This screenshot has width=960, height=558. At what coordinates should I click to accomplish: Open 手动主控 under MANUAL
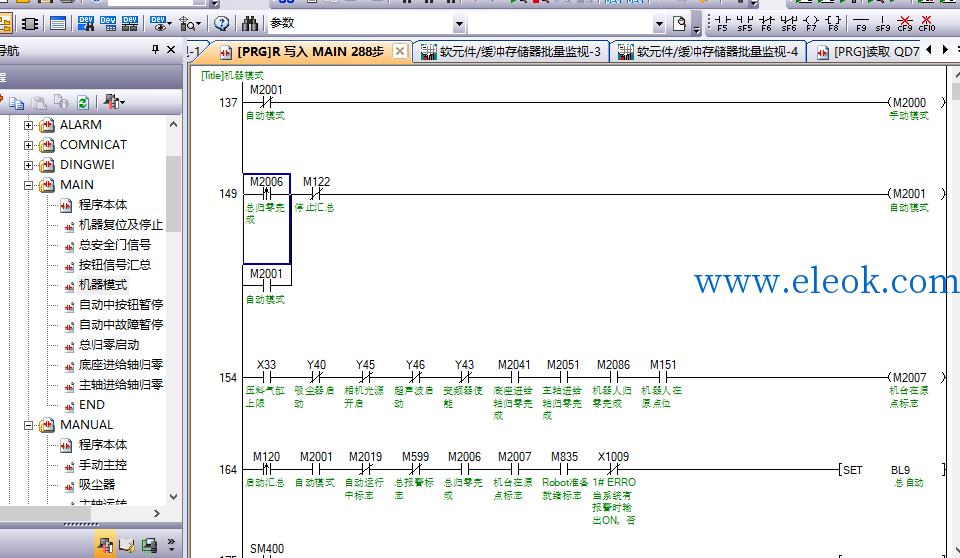pos(102,465)
